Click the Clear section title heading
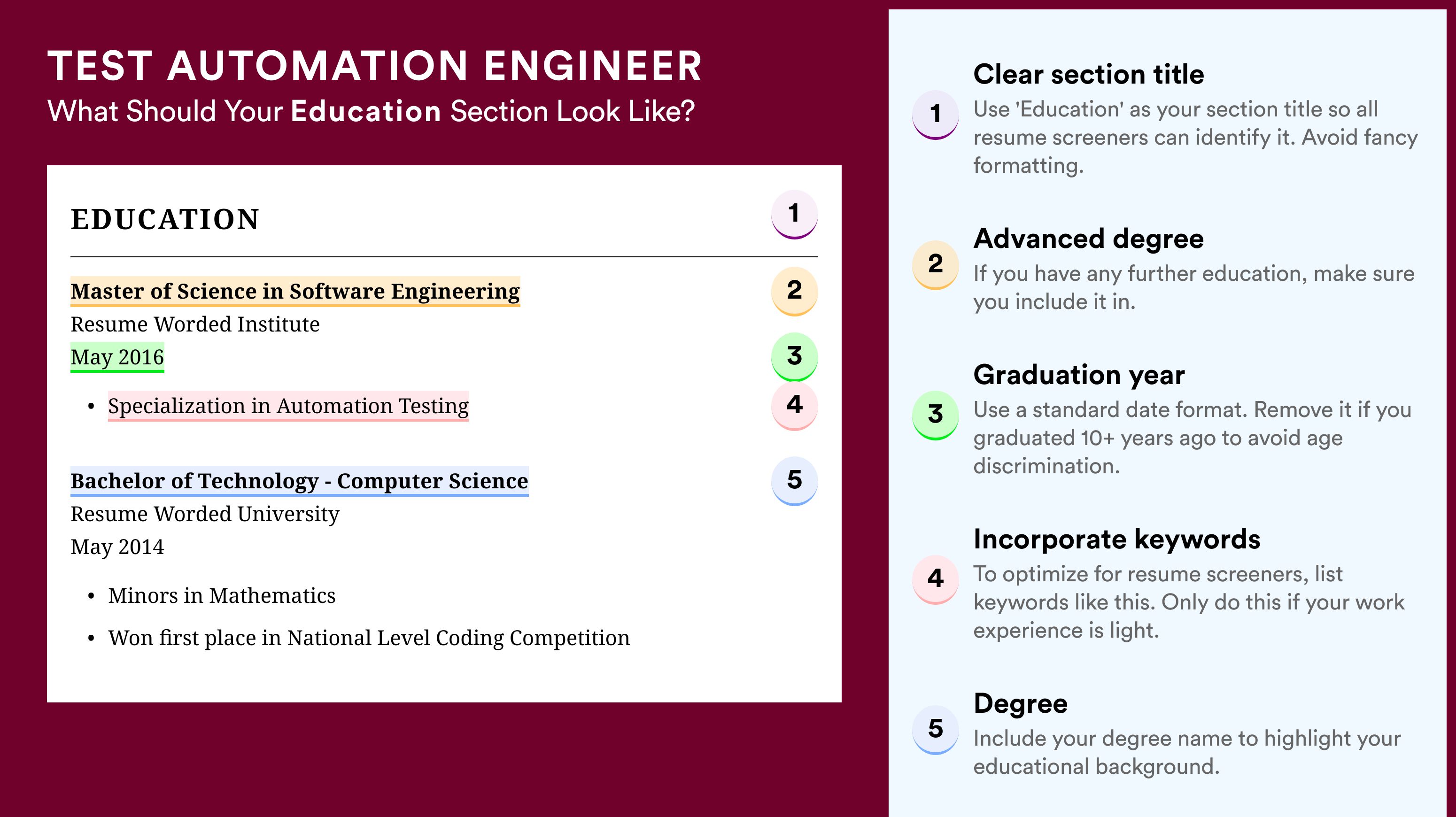 1089,74
